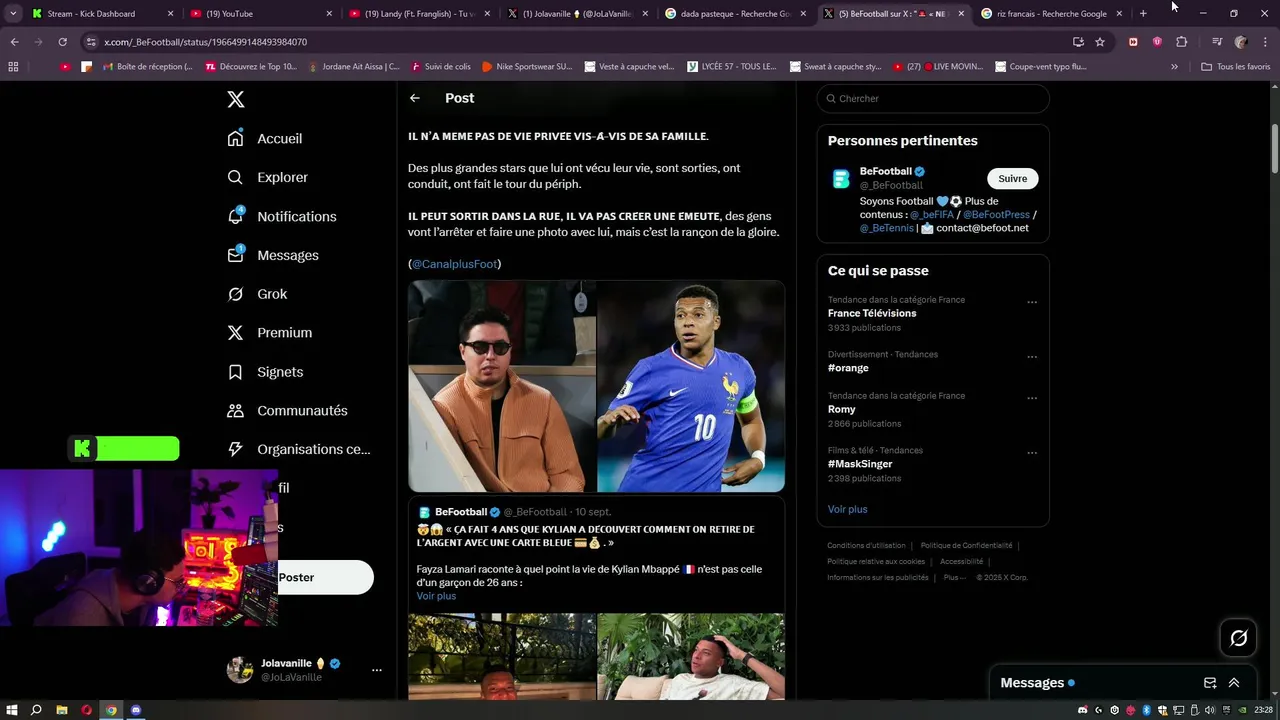Viewport: 1280px width, 720px height.
Task: Open the man with sunglasses photo
Action: (x=502, y=386)
